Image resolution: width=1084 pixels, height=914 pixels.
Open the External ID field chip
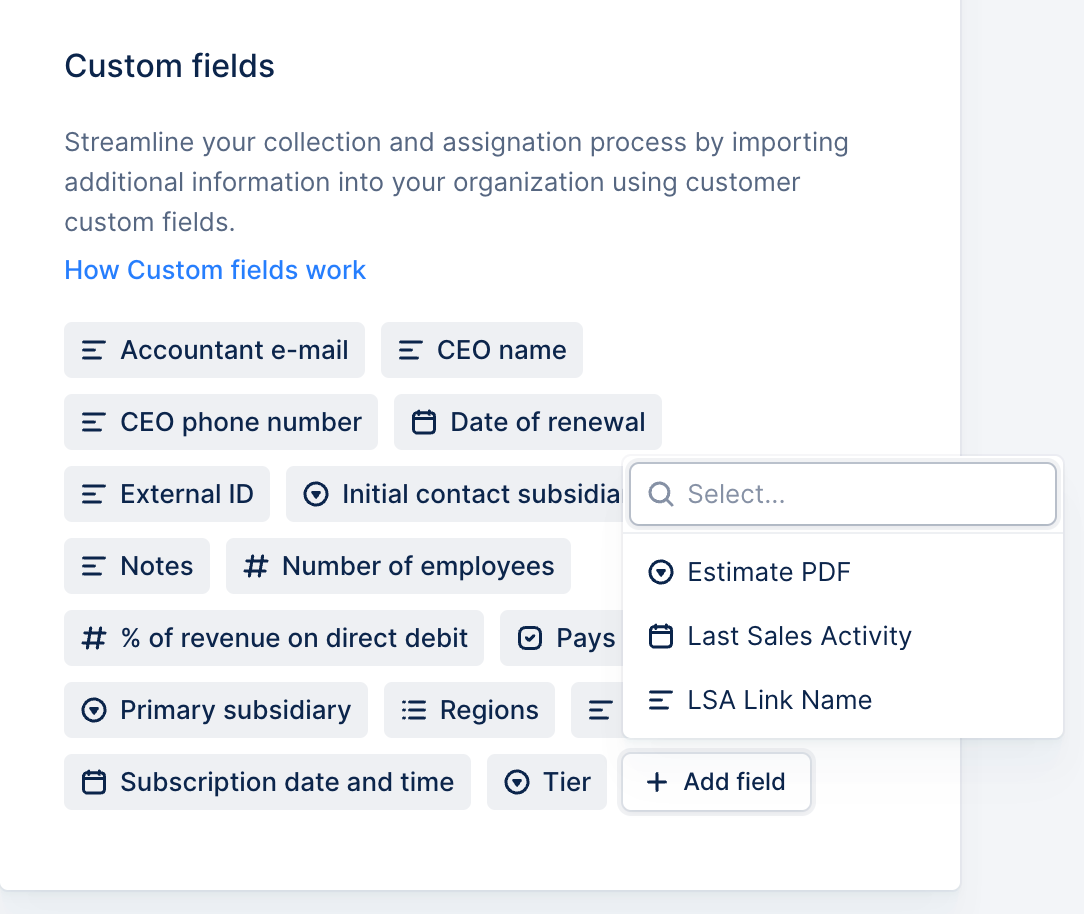pos(167,494)
